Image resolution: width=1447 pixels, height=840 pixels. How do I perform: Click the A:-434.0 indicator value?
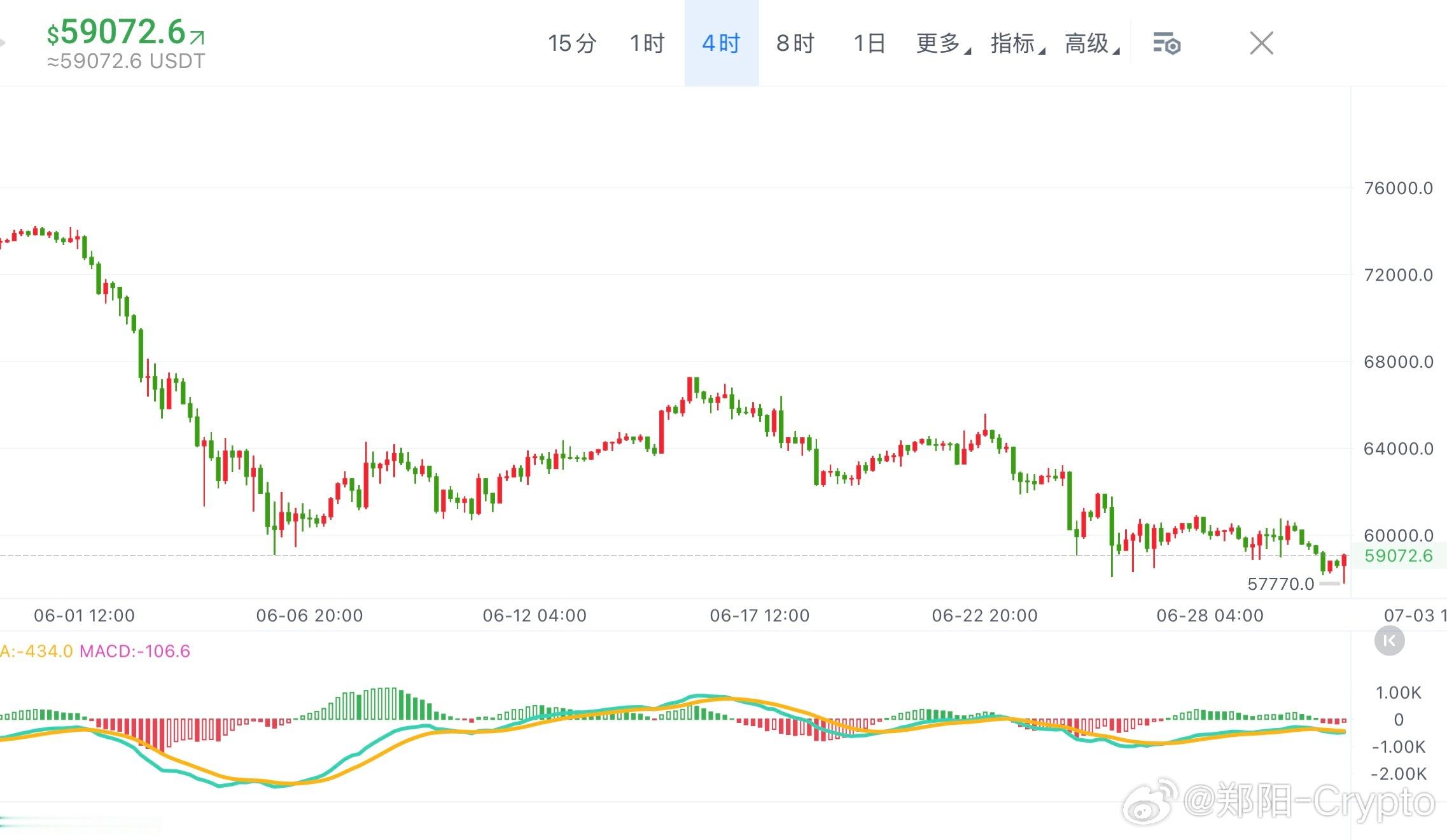click(36, 651)
